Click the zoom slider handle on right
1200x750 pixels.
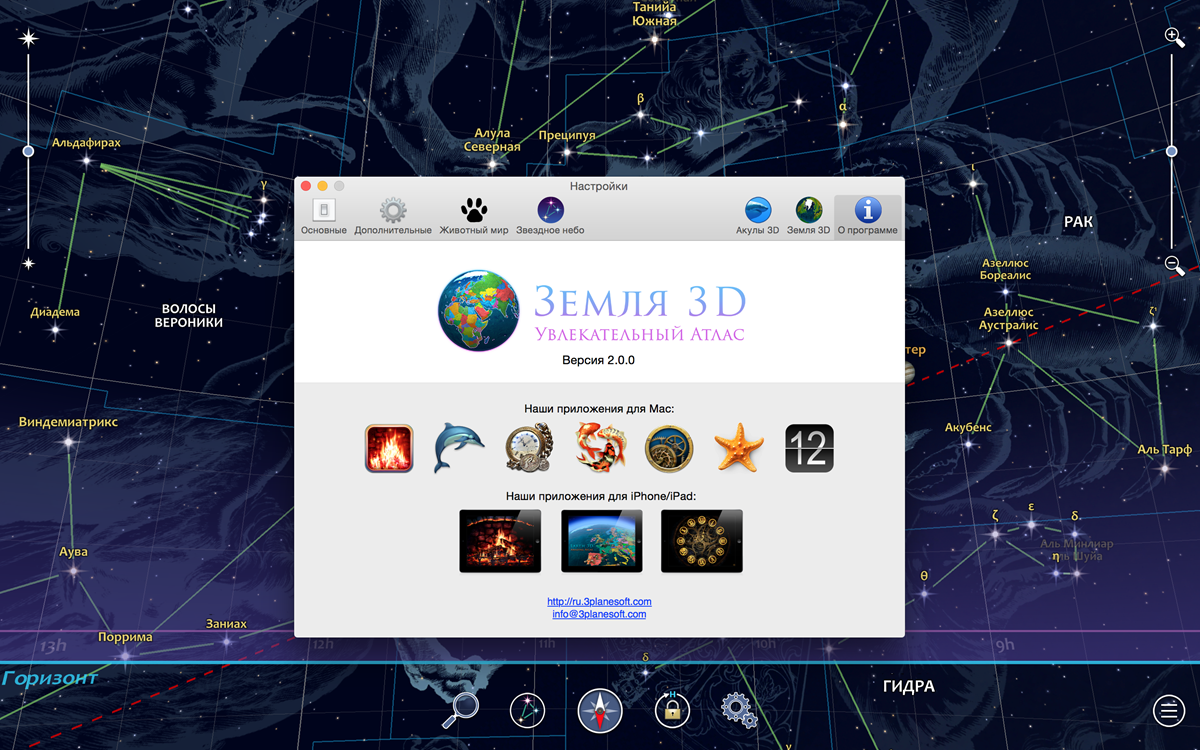coord(1171,151)
